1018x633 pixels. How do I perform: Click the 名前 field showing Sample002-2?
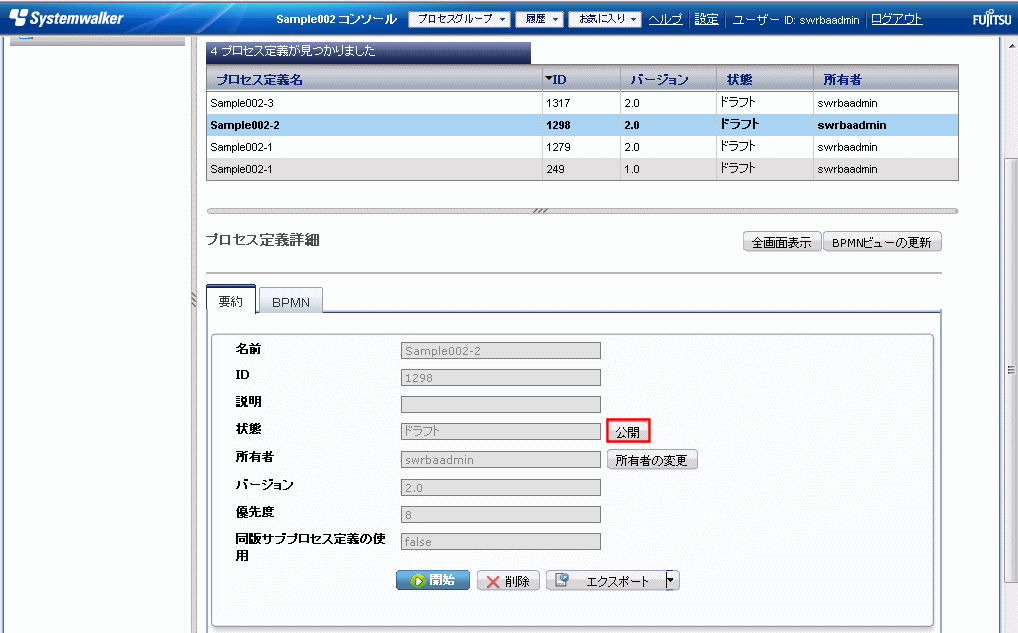click(501, 351)
